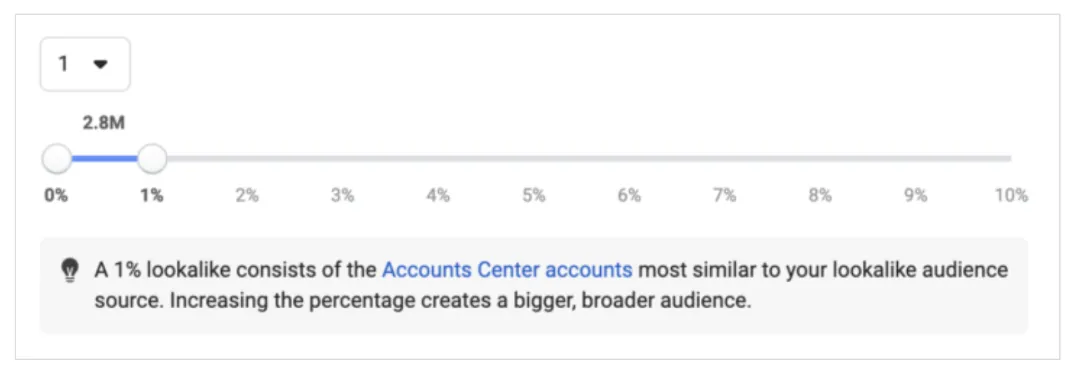
Task: Click slider track above 9%
Action: click(915, 158)
